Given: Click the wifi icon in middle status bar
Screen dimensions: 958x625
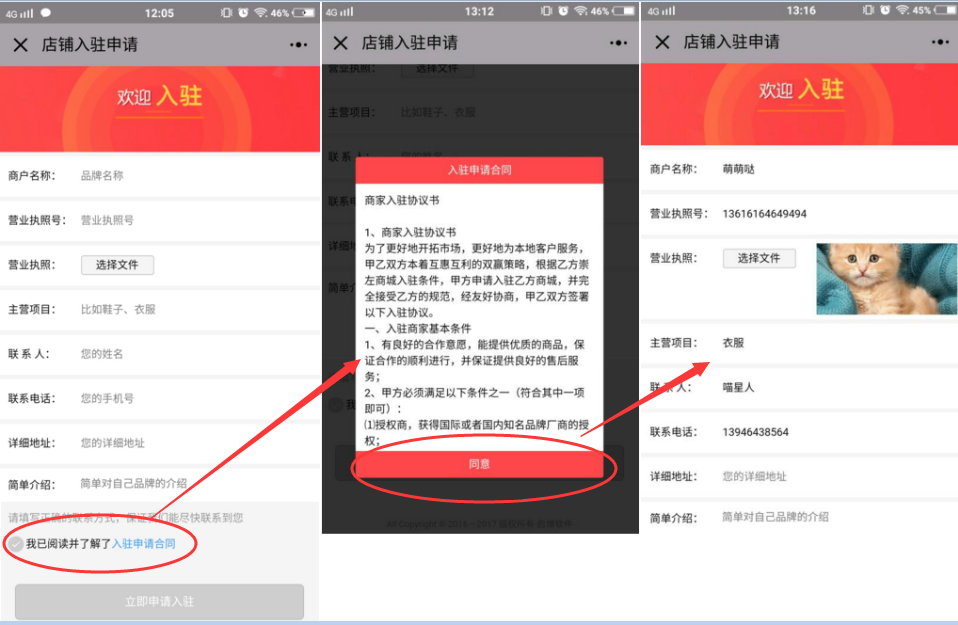Looking at the screenshot, I should (x=580, y=11).
